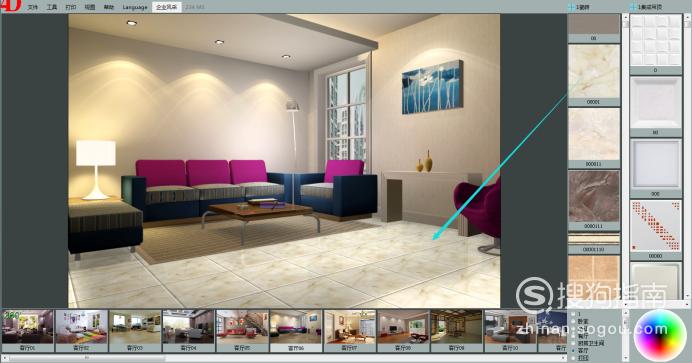The image size is (692, 363).
Task: Load the 客厅10 room scene thumbnail
Action: click(x=511, y=327)
